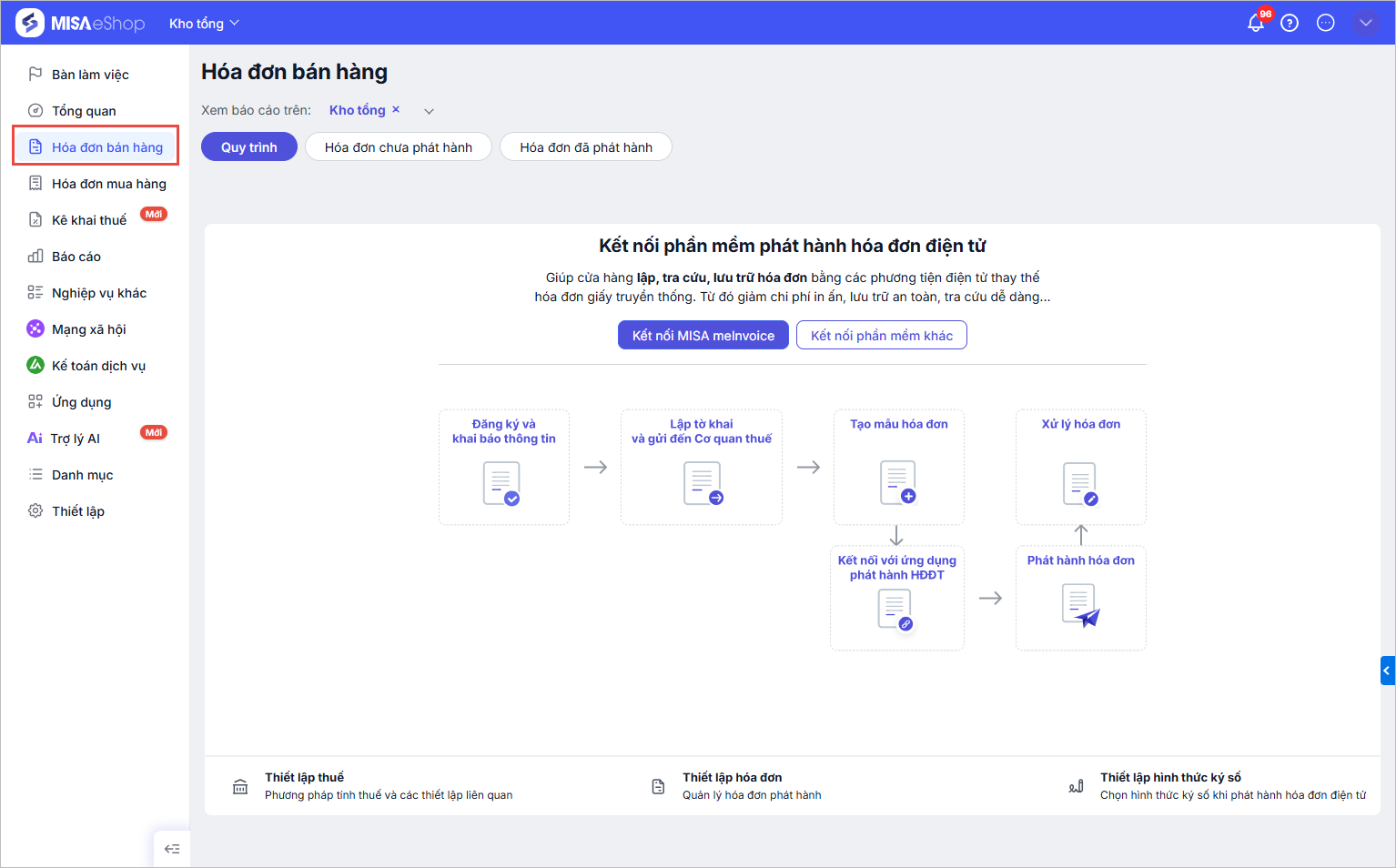Open the user account dropdown arrow

point(1365,24)
